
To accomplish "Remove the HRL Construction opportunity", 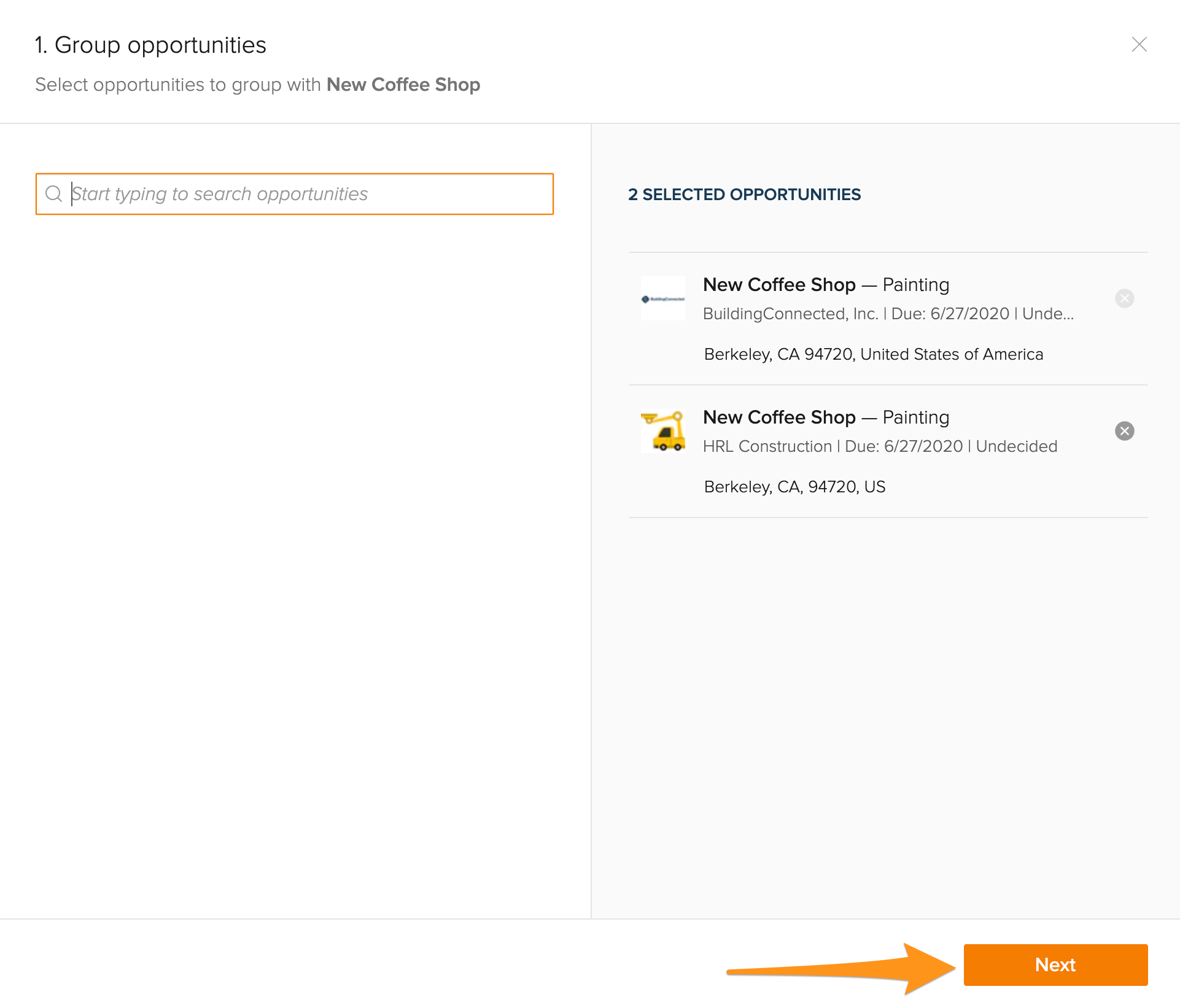I will (1125, 431).
